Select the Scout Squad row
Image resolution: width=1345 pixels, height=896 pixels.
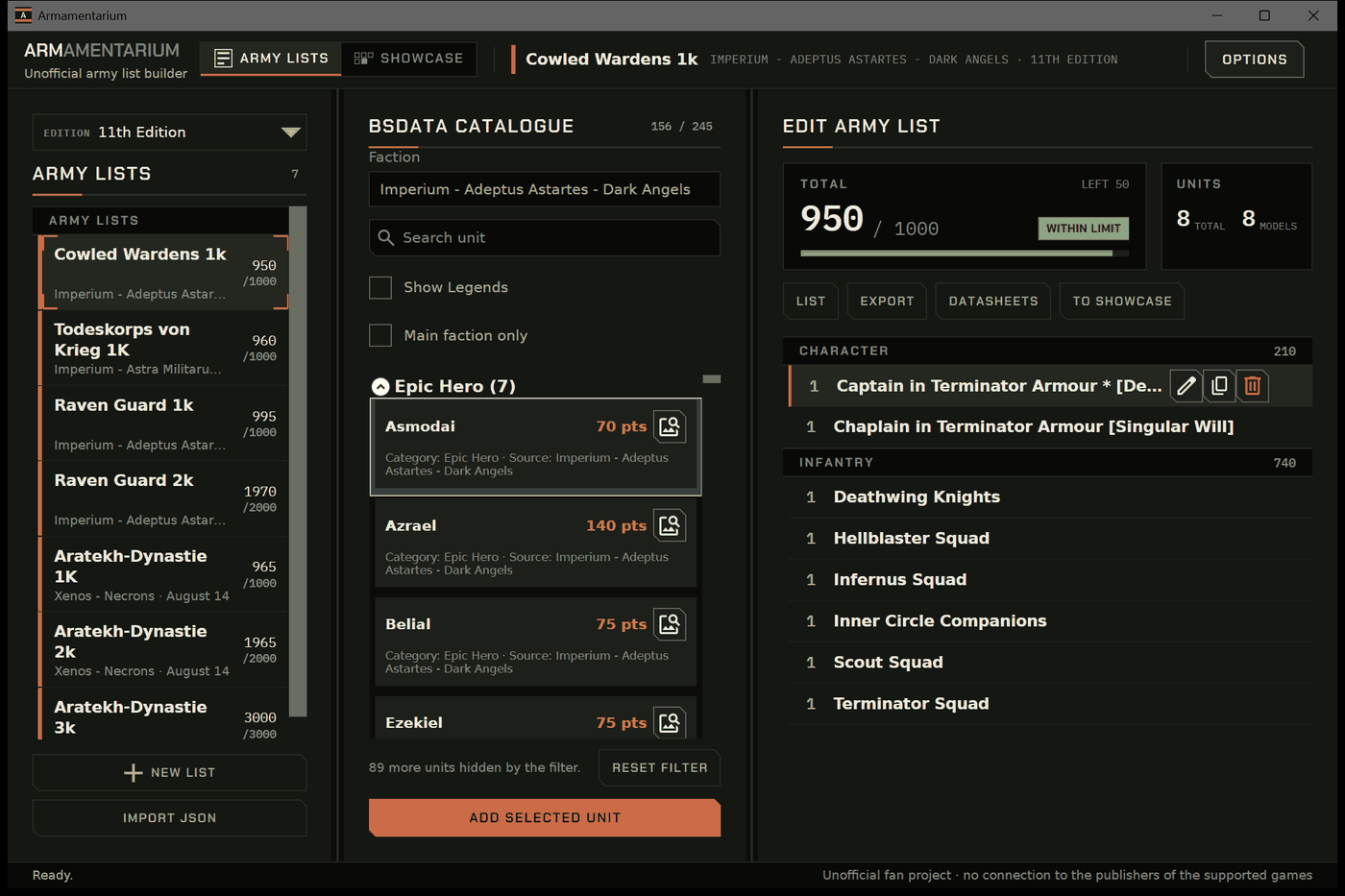(1050, 663)
